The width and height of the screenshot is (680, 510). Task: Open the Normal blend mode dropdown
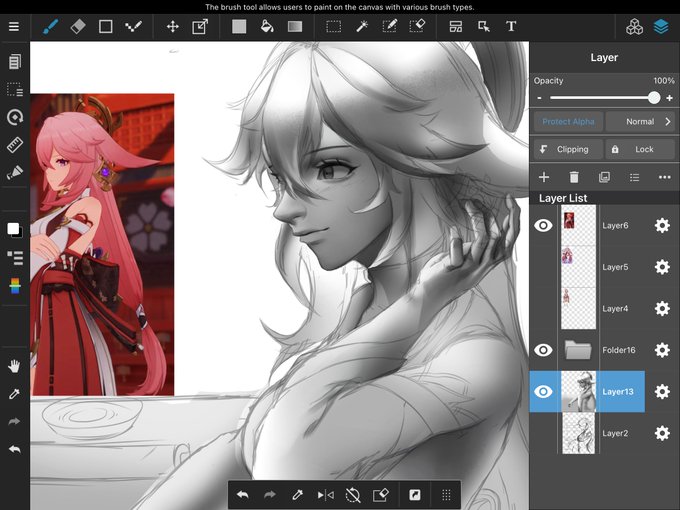point(640,121)
